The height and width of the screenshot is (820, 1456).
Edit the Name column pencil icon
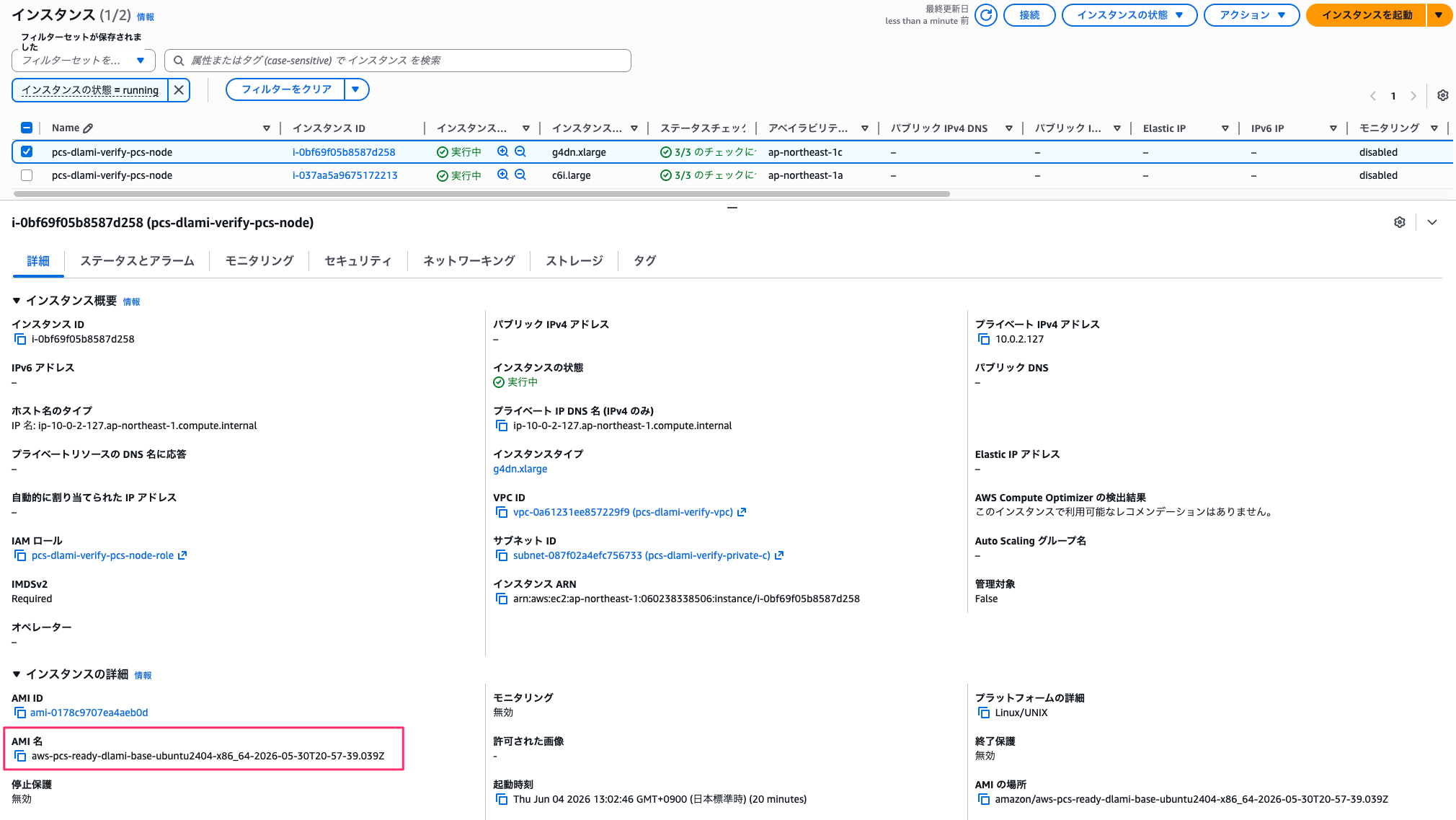[x=88, y=128]
